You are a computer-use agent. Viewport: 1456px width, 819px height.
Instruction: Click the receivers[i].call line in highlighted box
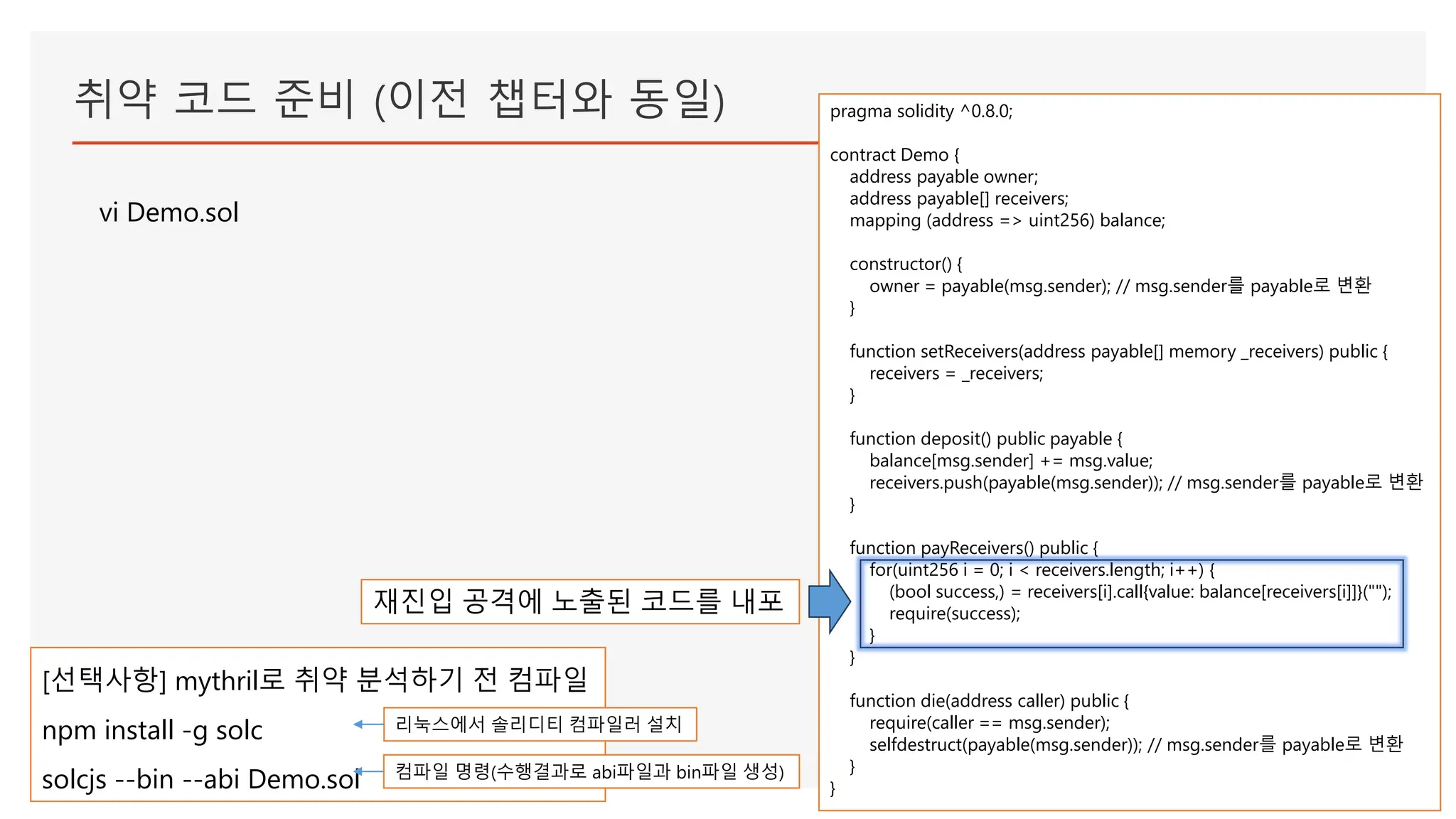1140,591
